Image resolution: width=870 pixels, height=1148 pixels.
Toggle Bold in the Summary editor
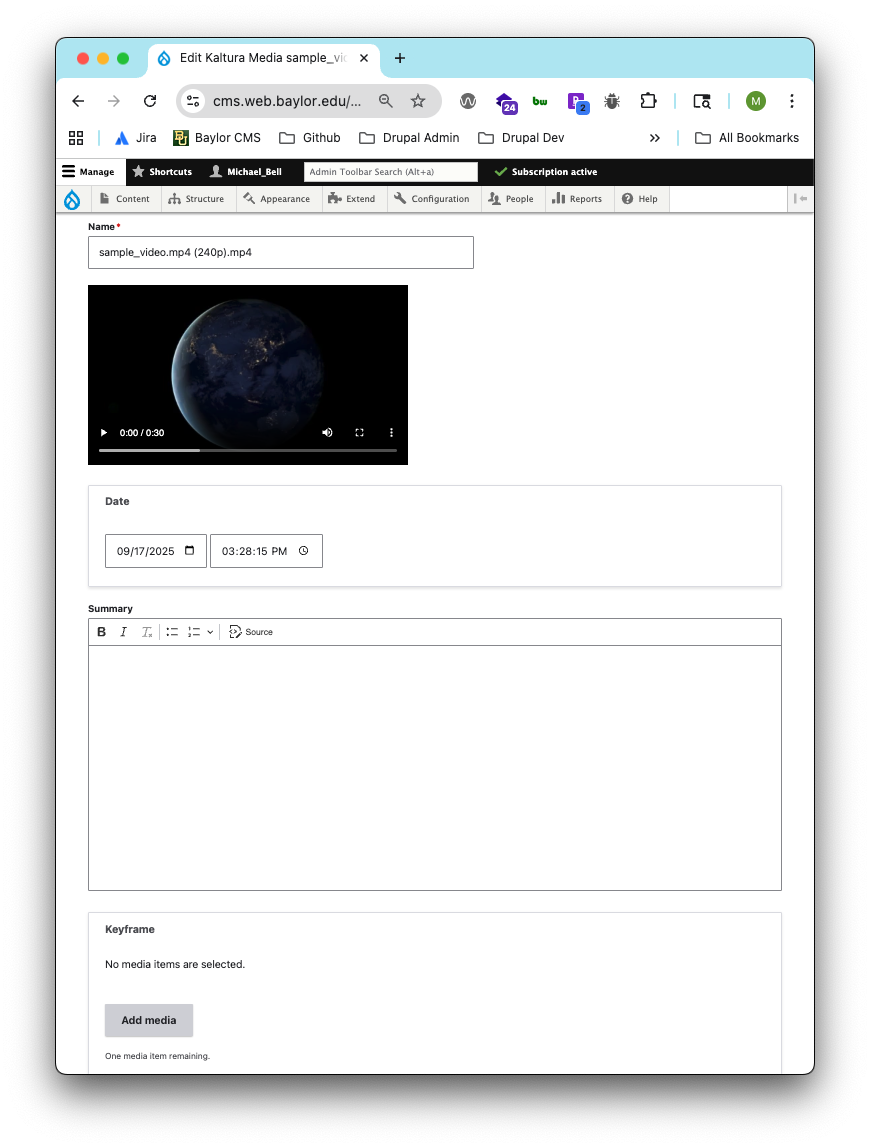click(102, 632)
